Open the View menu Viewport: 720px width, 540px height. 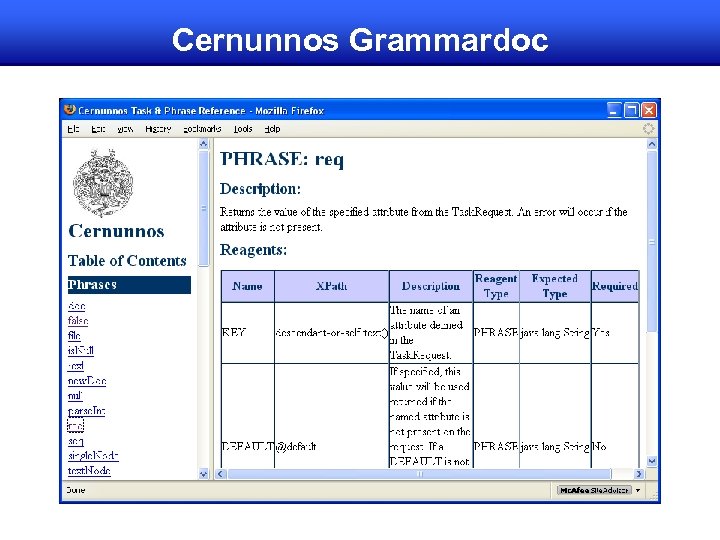(x=125, y=129)
